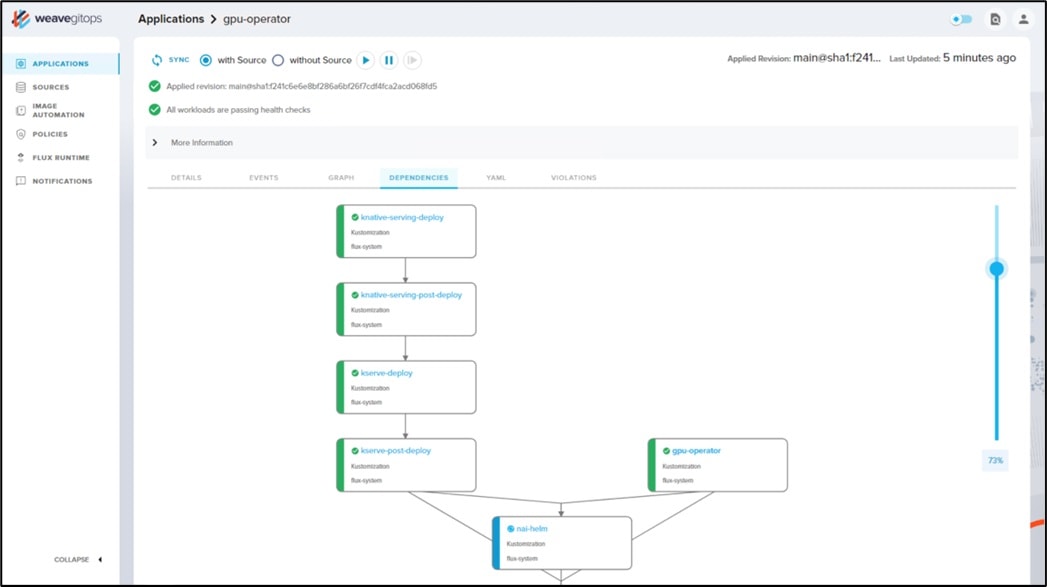This screenshot has height=587, width=1047.
Task: Click the full applied revision hash text
Action: point(302,86)
